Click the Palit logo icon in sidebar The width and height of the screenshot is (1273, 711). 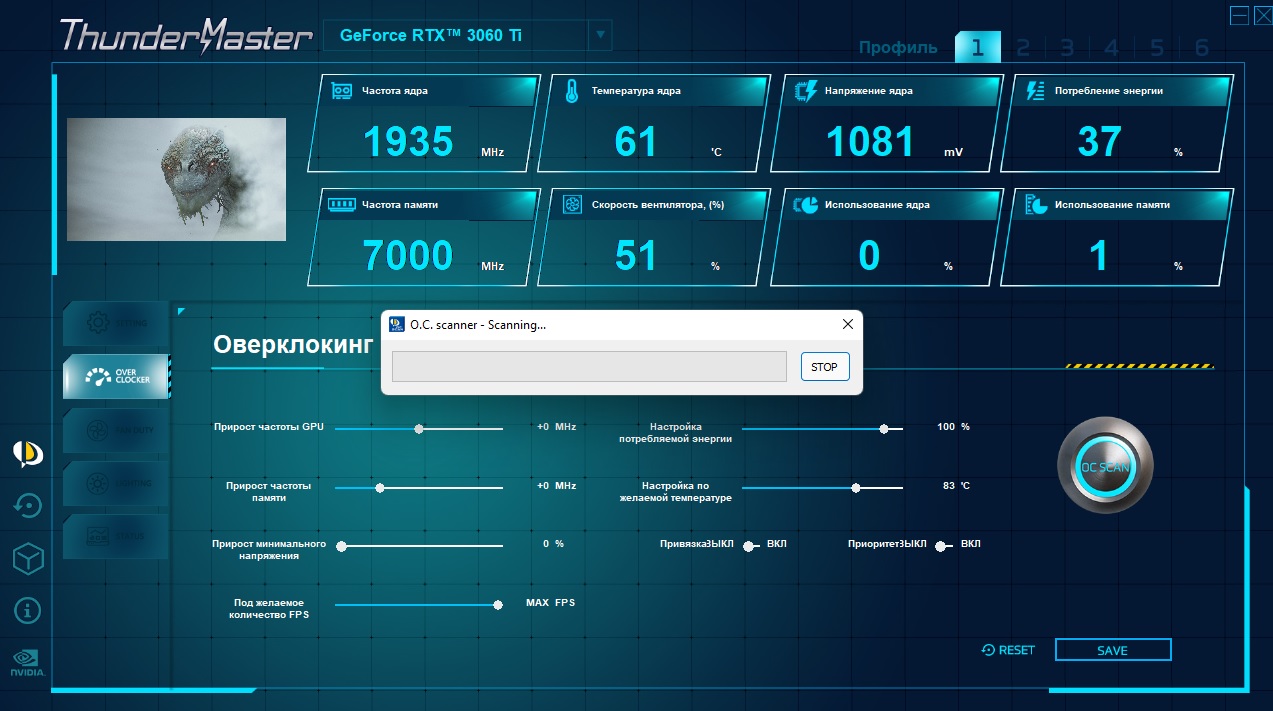point(28,454)
